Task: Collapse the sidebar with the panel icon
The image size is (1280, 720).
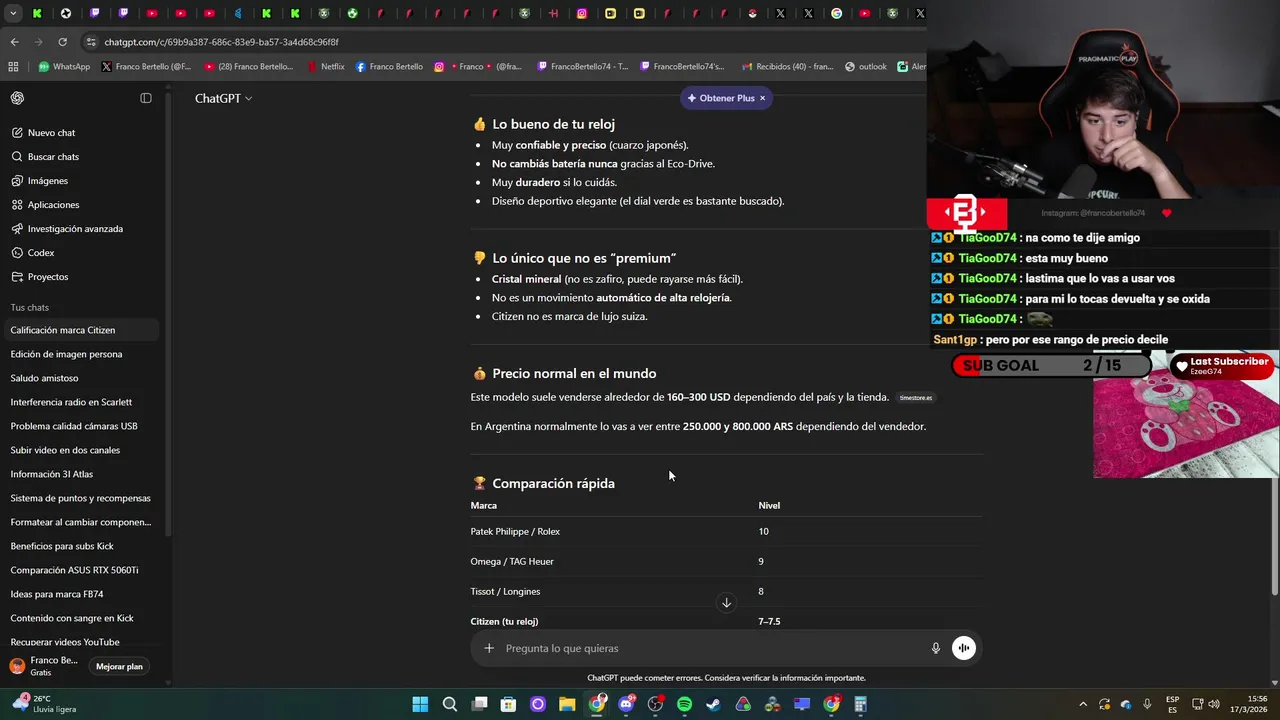Action: tap(146, 98)
